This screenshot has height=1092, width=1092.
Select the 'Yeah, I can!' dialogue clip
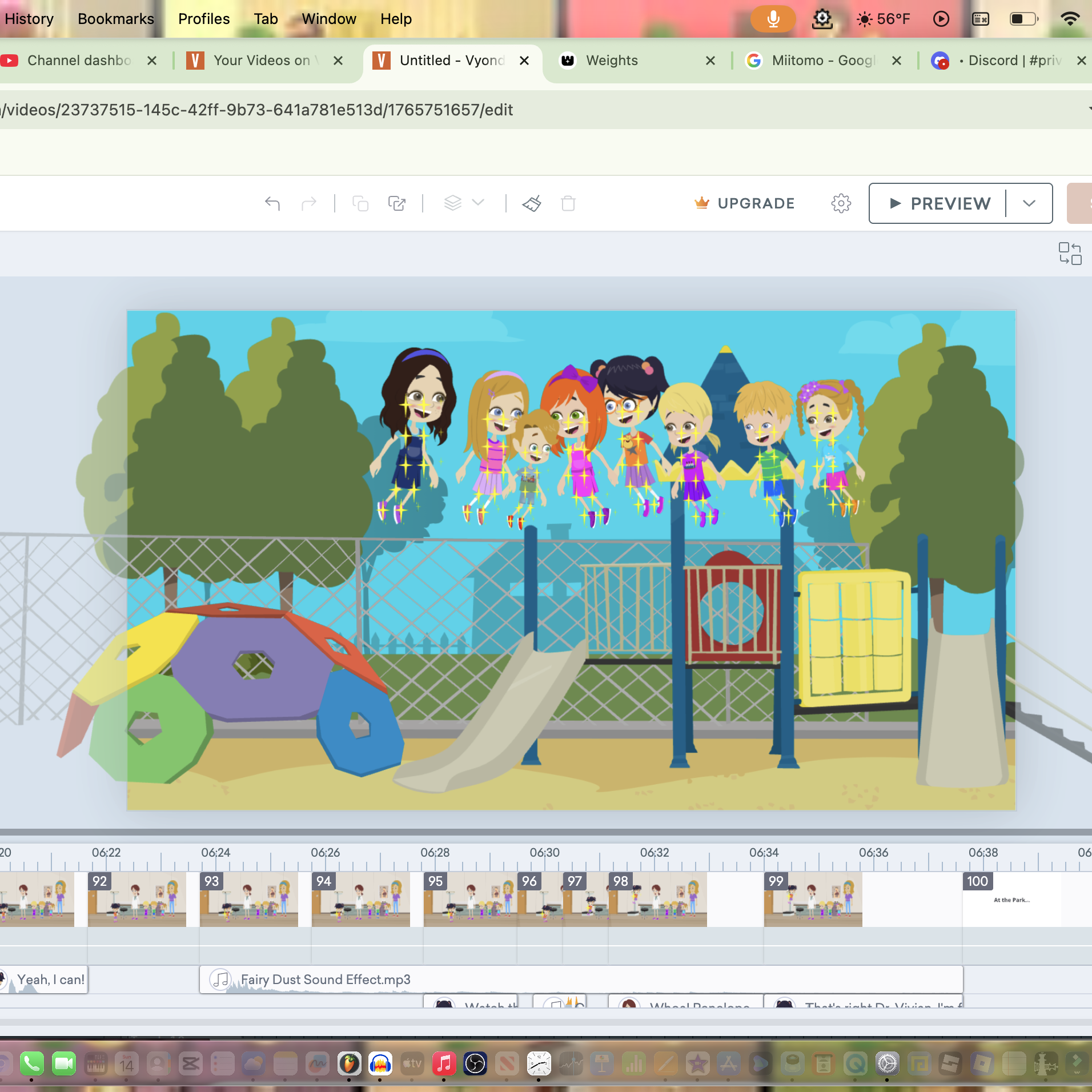43,979
